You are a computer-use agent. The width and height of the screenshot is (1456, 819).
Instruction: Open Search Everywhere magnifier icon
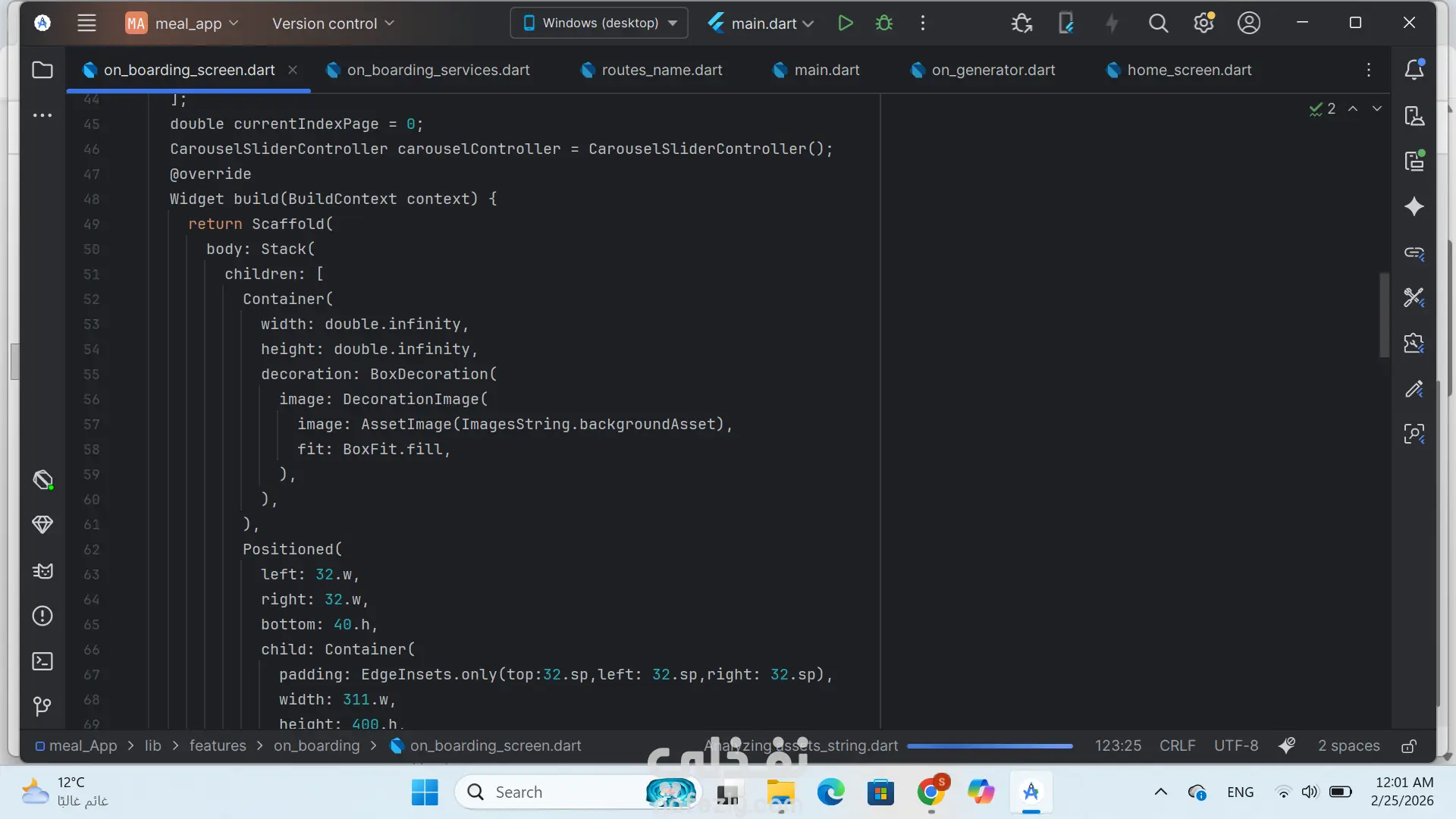pos(1158,24)
